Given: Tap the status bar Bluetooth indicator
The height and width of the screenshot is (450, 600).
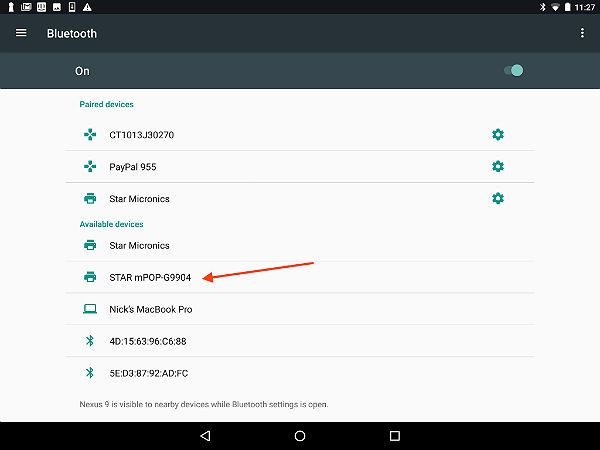Looking at the screenshot, I should pos(542,7).
